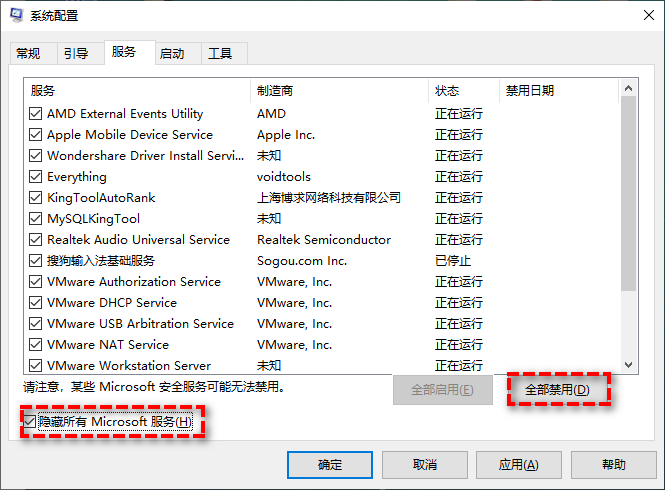This screenshot has height=490, width=665.
Task: Click the services list scrollbar thumb
Action: tap(629, 193)
